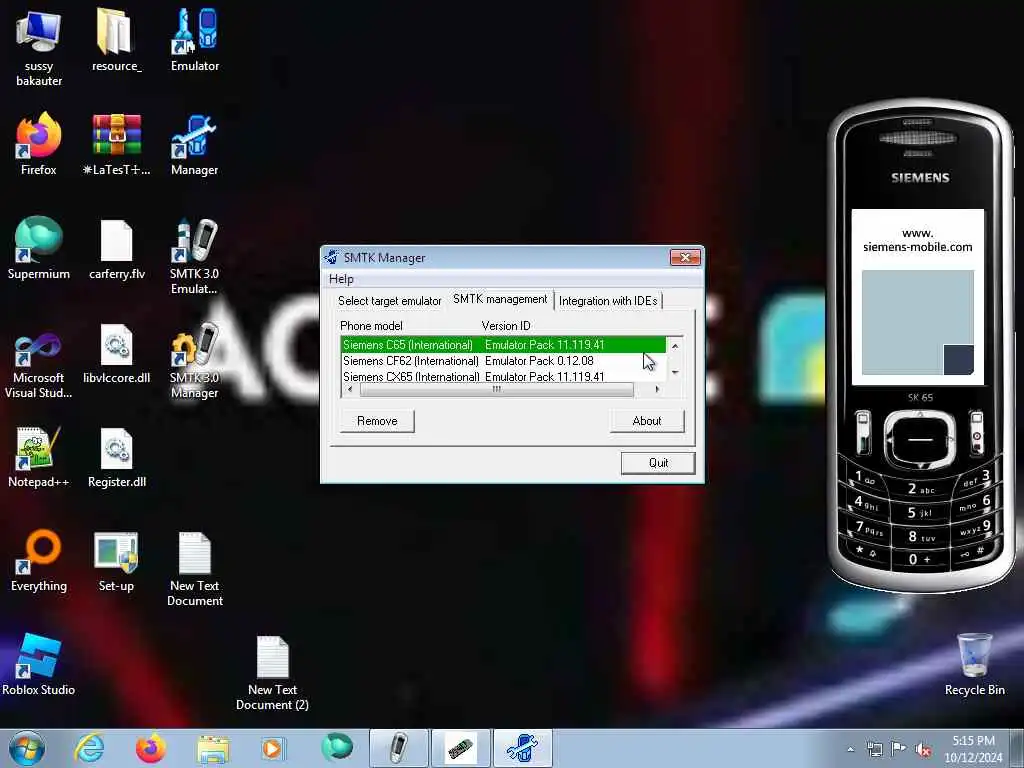Open the Recycle Bin
Viewport: 1024px width, 768px height.
pyautogui.click(x=974, y=665)
